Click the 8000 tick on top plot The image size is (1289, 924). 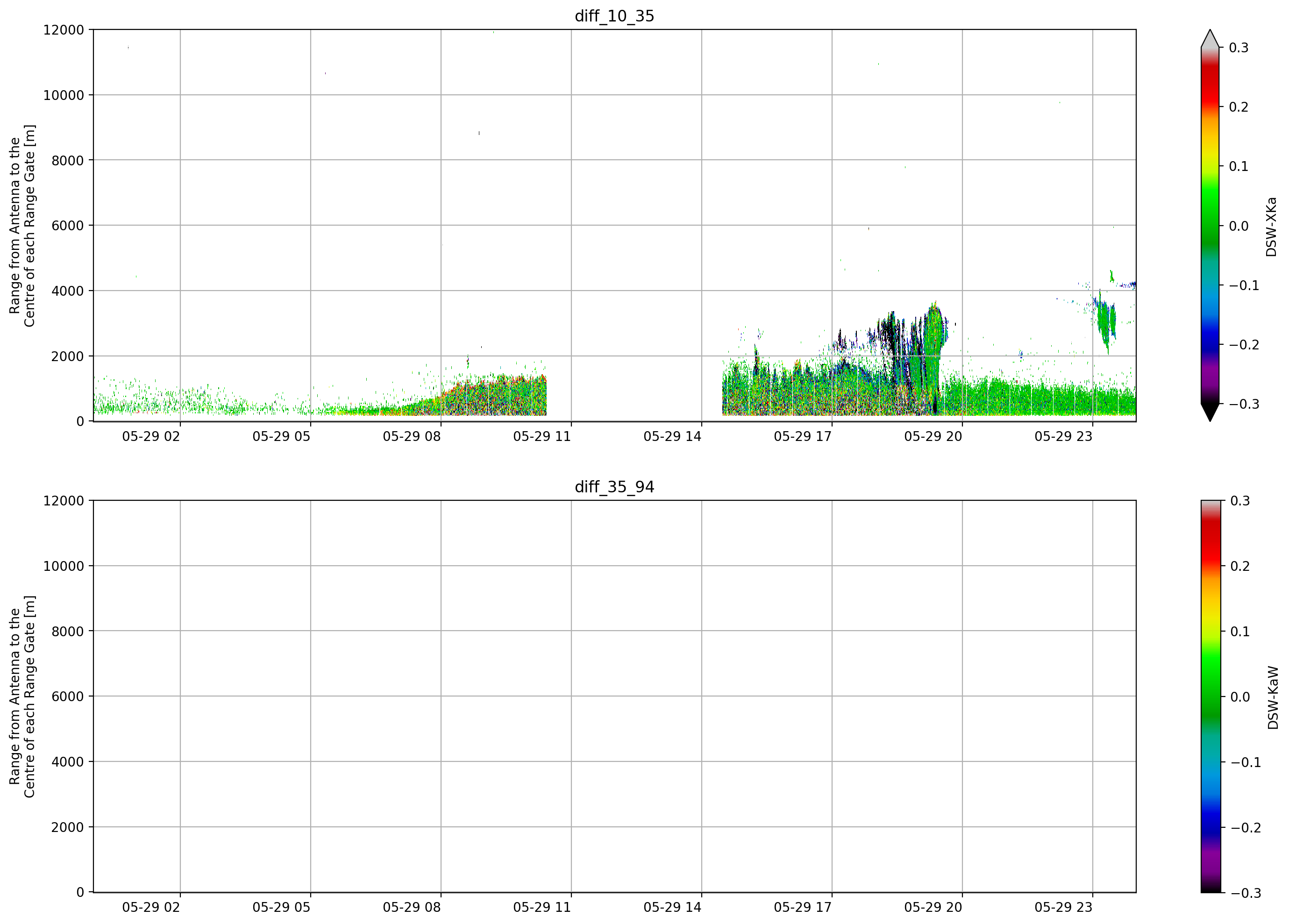68,160
